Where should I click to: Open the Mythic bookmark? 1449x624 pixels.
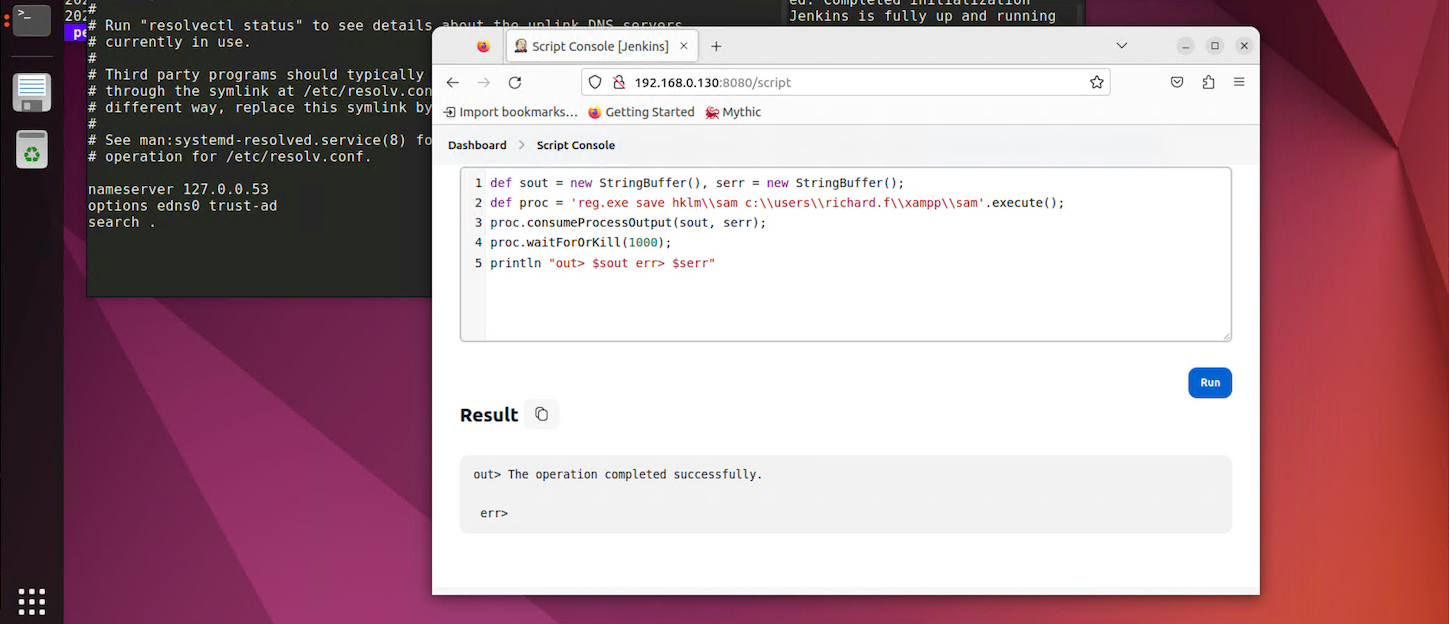pos(733,112)
